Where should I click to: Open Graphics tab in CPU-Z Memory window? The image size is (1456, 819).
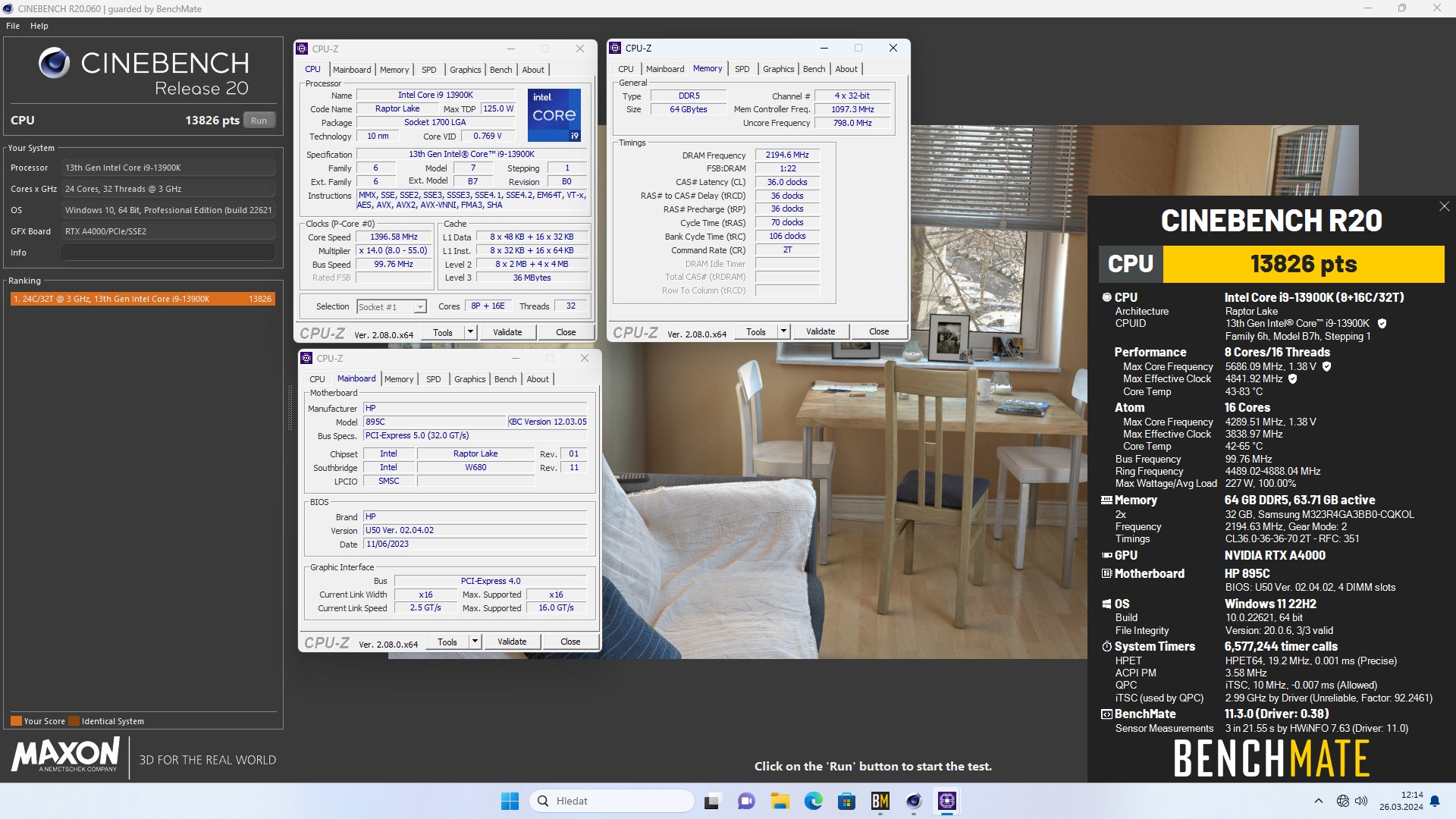click(778, 69)
